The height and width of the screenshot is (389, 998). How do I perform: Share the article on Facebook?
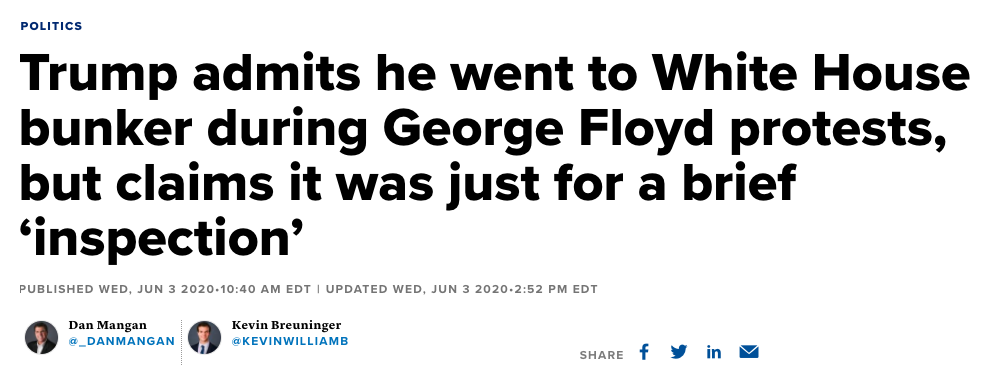[644, 352]
